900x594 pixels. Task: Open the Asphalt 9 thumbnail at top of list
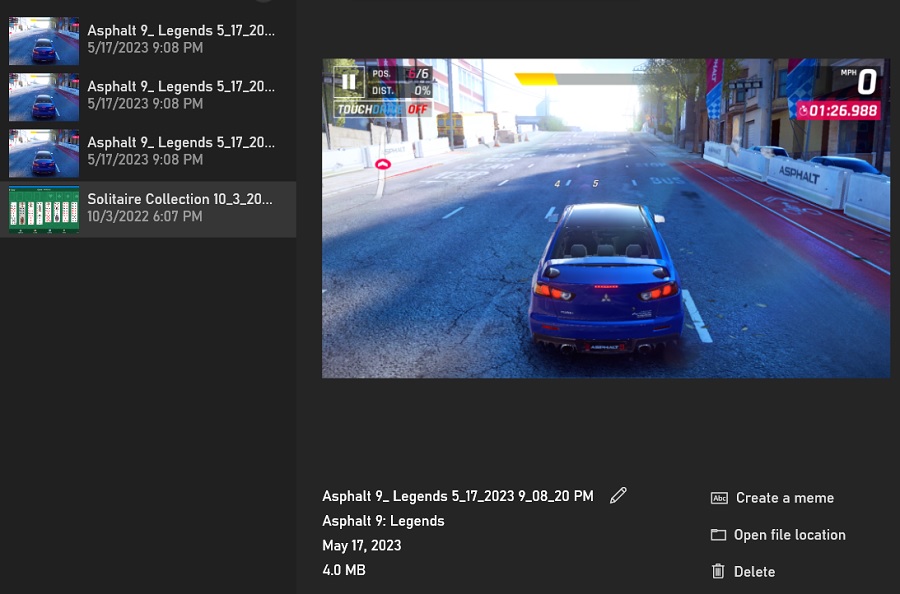click(43, 40)
